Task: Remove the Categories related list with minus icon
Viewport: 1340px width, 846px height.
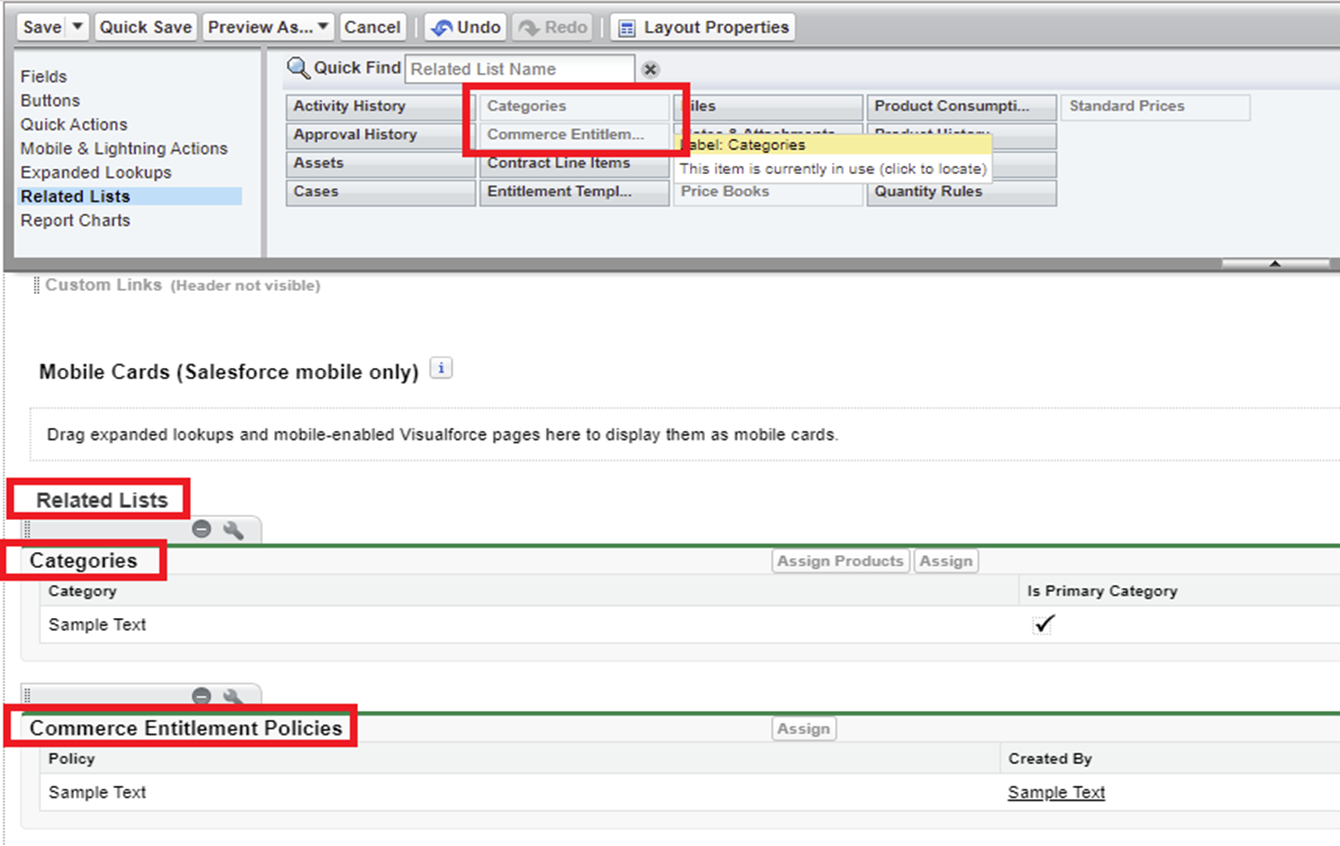Action: click(x=201, y=529)
